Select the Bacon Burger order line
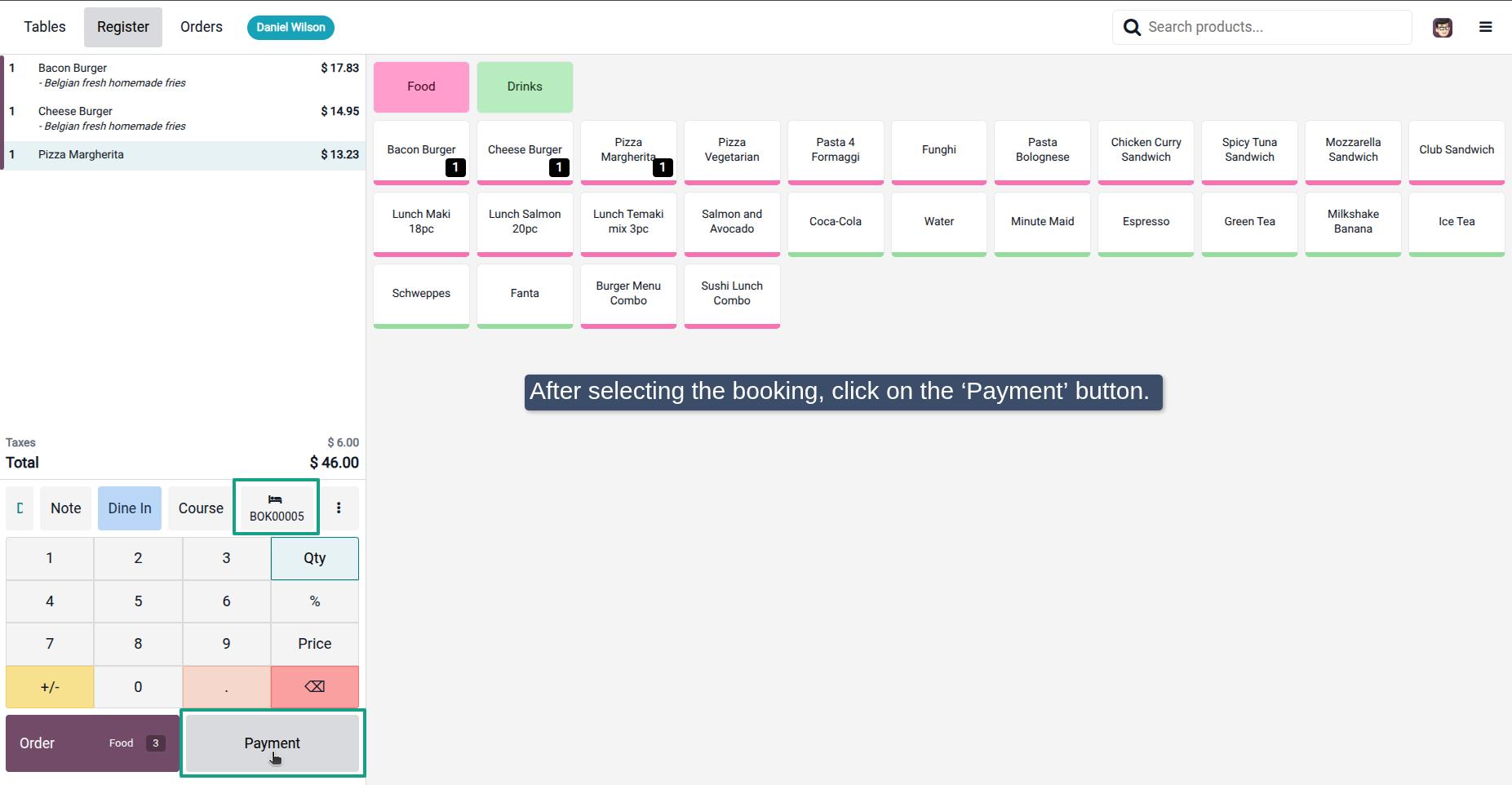 click(x=183, y=75)
